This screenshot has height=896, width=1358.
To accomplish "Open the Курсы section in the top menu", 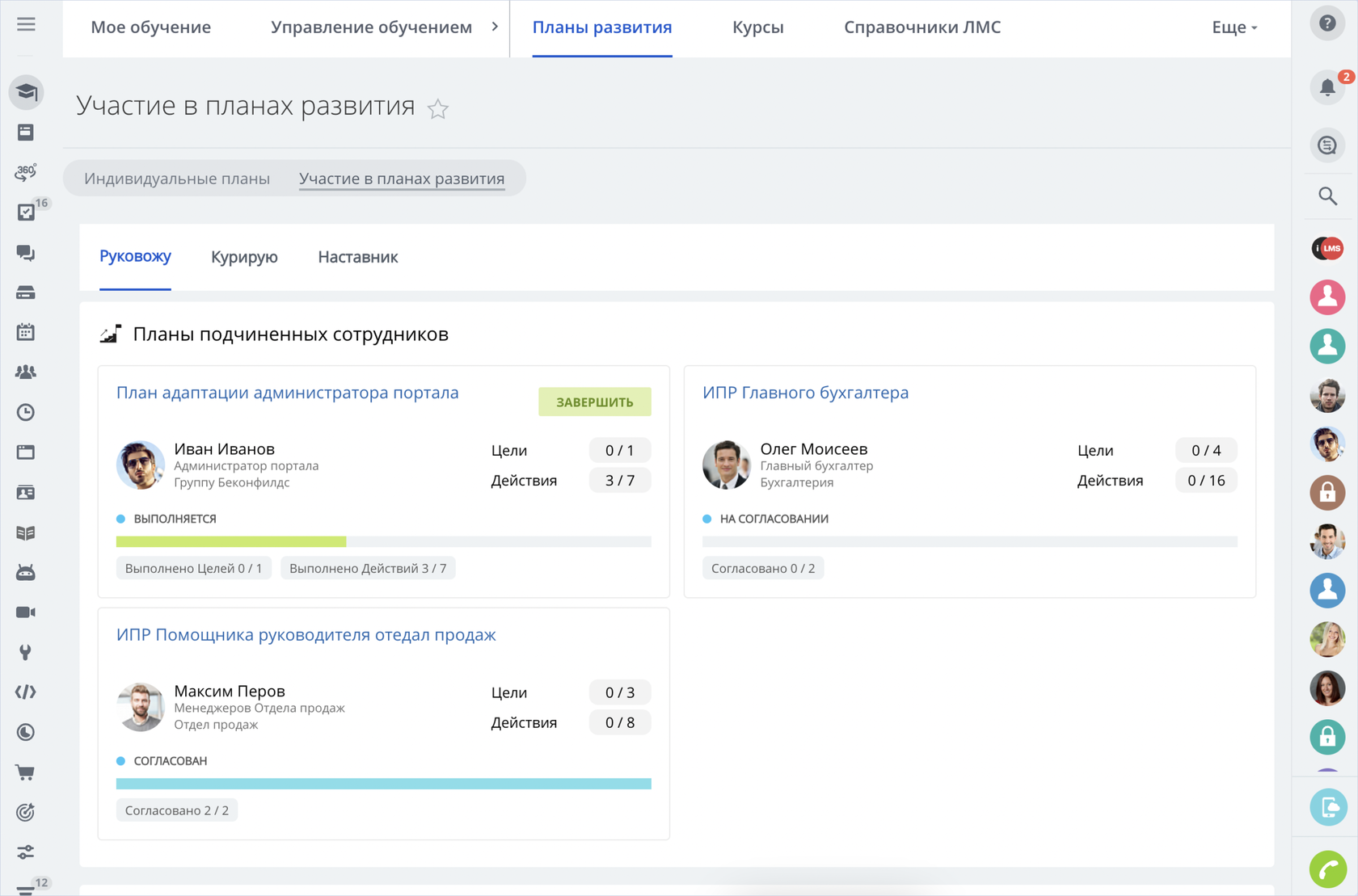I will point(757,27).
